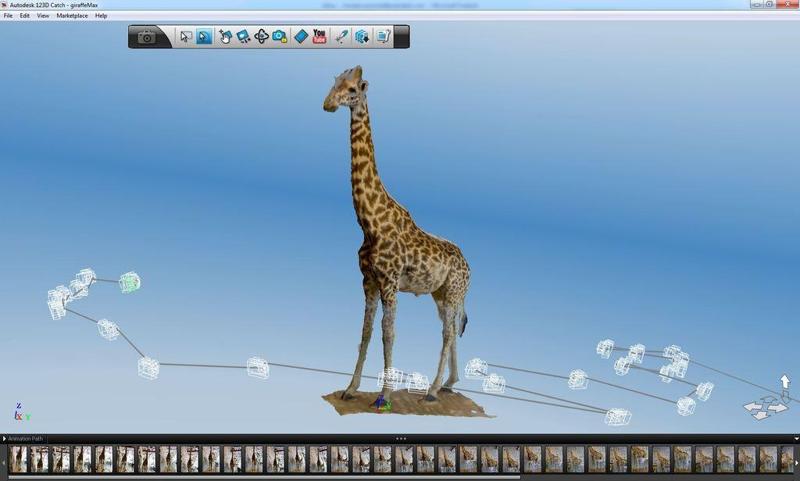Click the right arrow of navigation control
The image size is (800, 481).
[x=778, y=408]
